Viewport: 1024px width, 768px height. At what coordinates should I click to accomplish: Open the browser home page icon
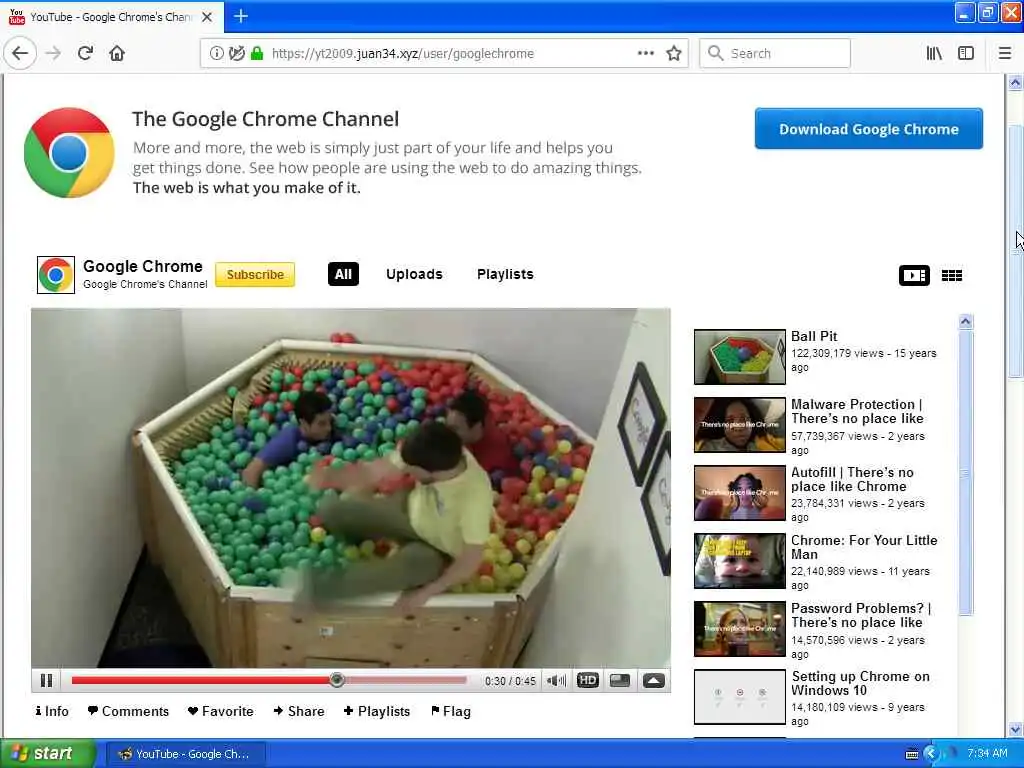click(117, 54)
